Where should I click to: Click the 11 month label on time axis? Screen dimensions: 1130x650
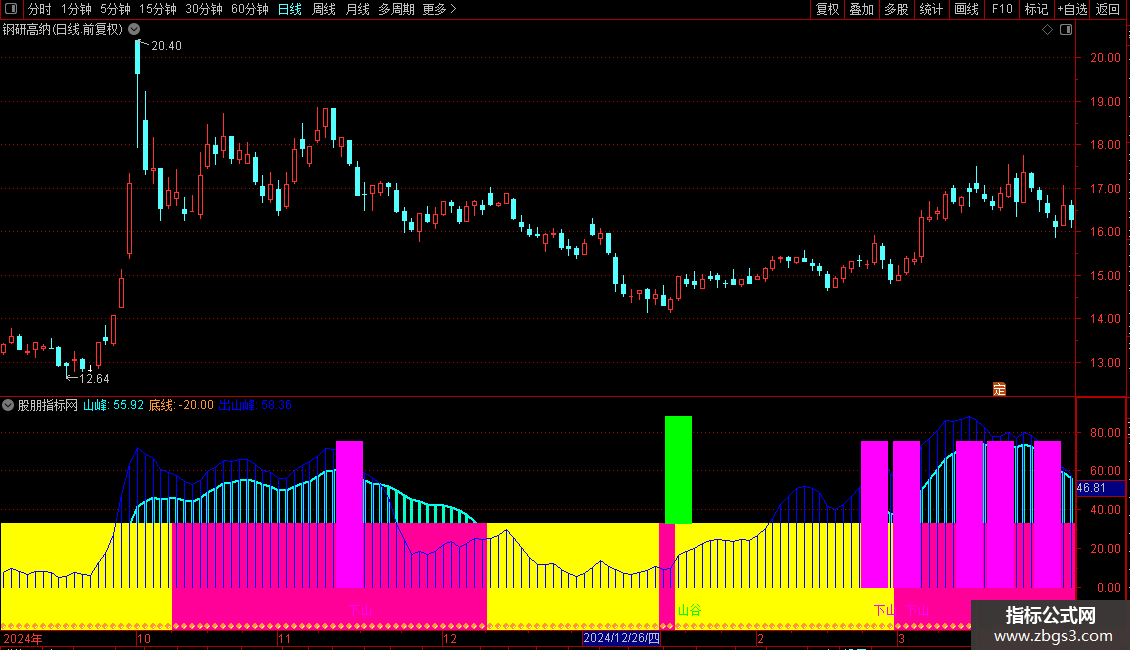(x=284, y=638)
